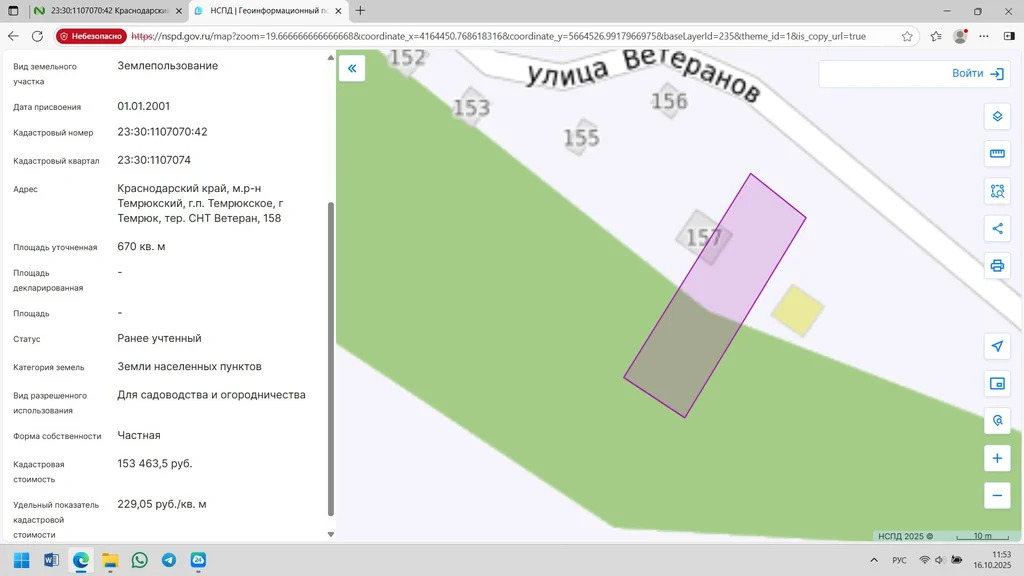Click the share map icon

click(x=996, y=228)
